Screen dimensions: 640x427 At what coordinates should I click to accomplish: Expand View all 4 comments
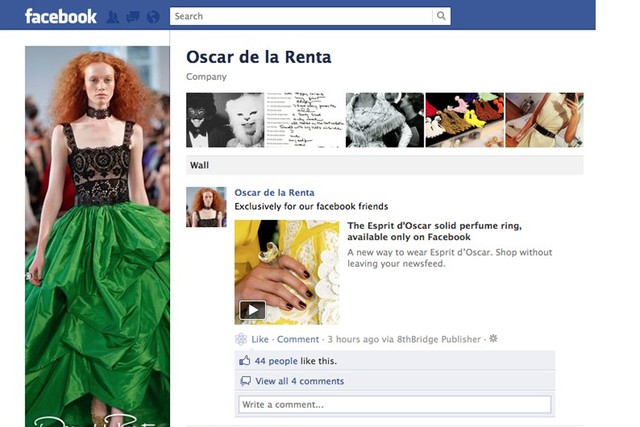pos(300,381)
